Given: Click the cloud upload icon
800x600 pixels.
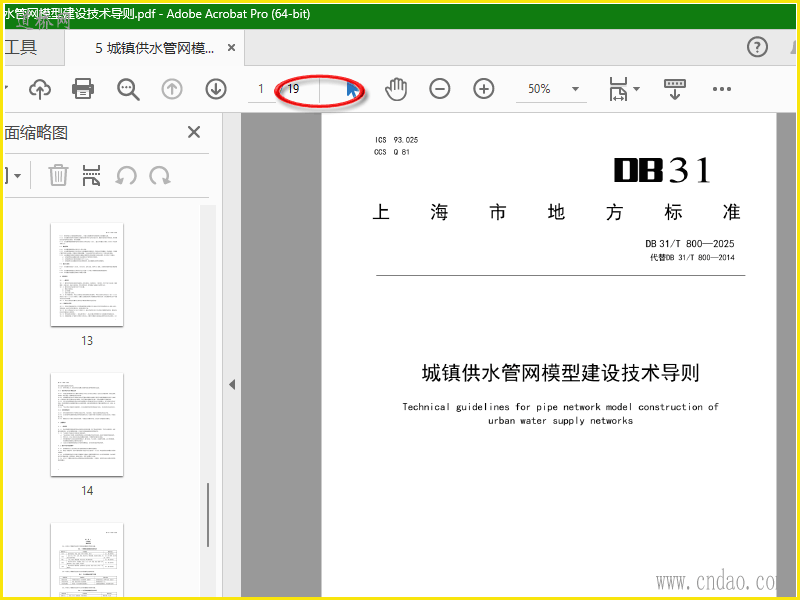Looking at the screenshot, I should (40, 89).
